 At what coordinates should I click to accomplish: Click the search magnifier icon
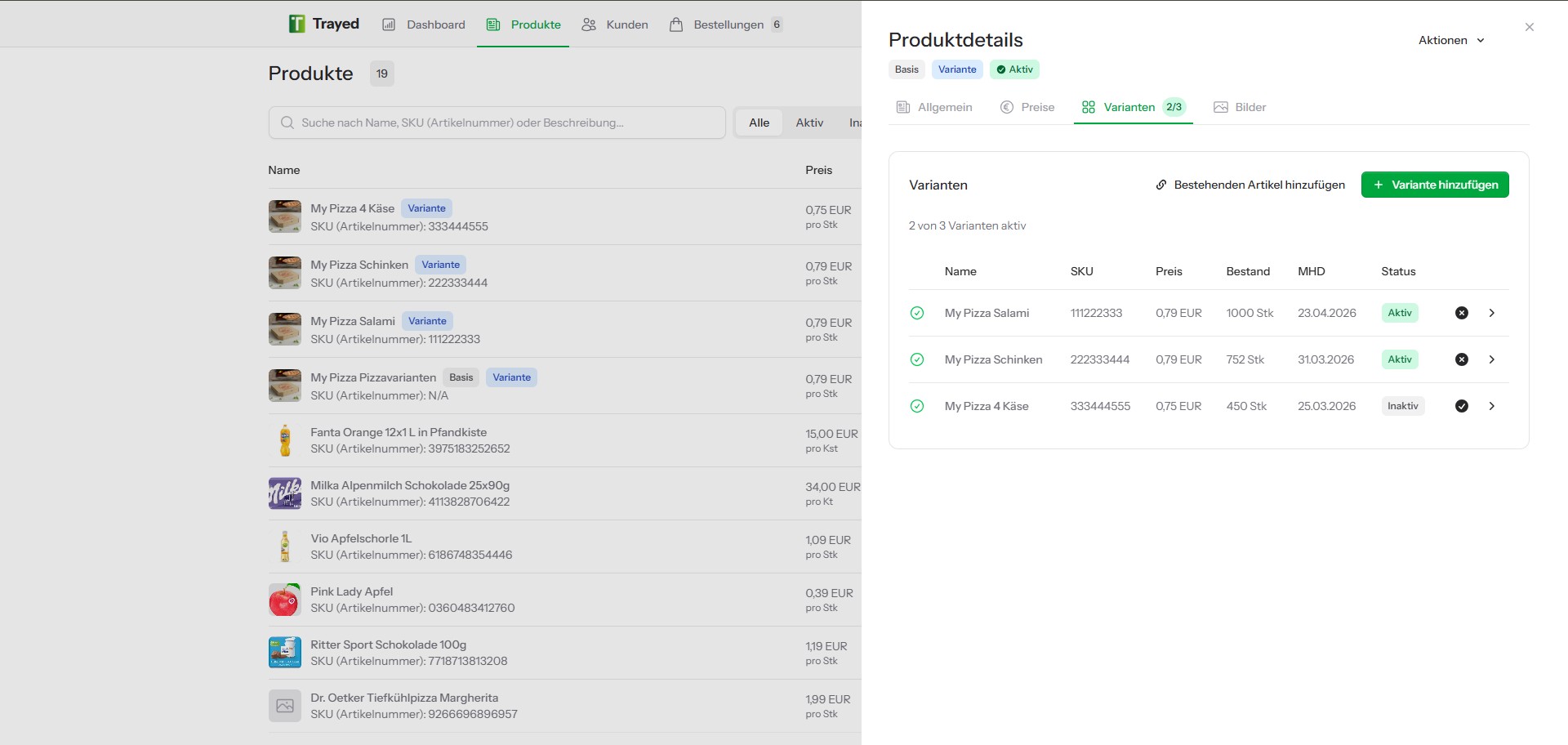[287, 122]
